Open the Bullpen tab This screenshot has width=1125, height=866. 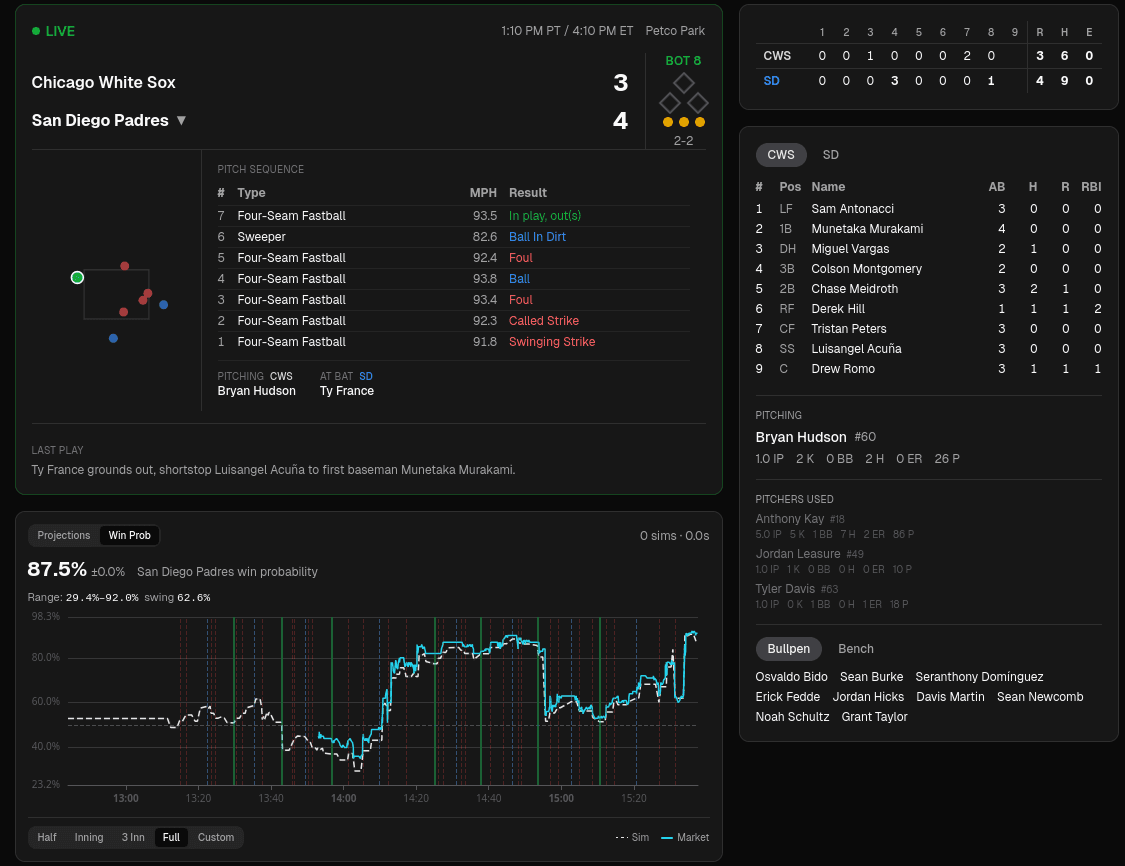coord(789,649)
